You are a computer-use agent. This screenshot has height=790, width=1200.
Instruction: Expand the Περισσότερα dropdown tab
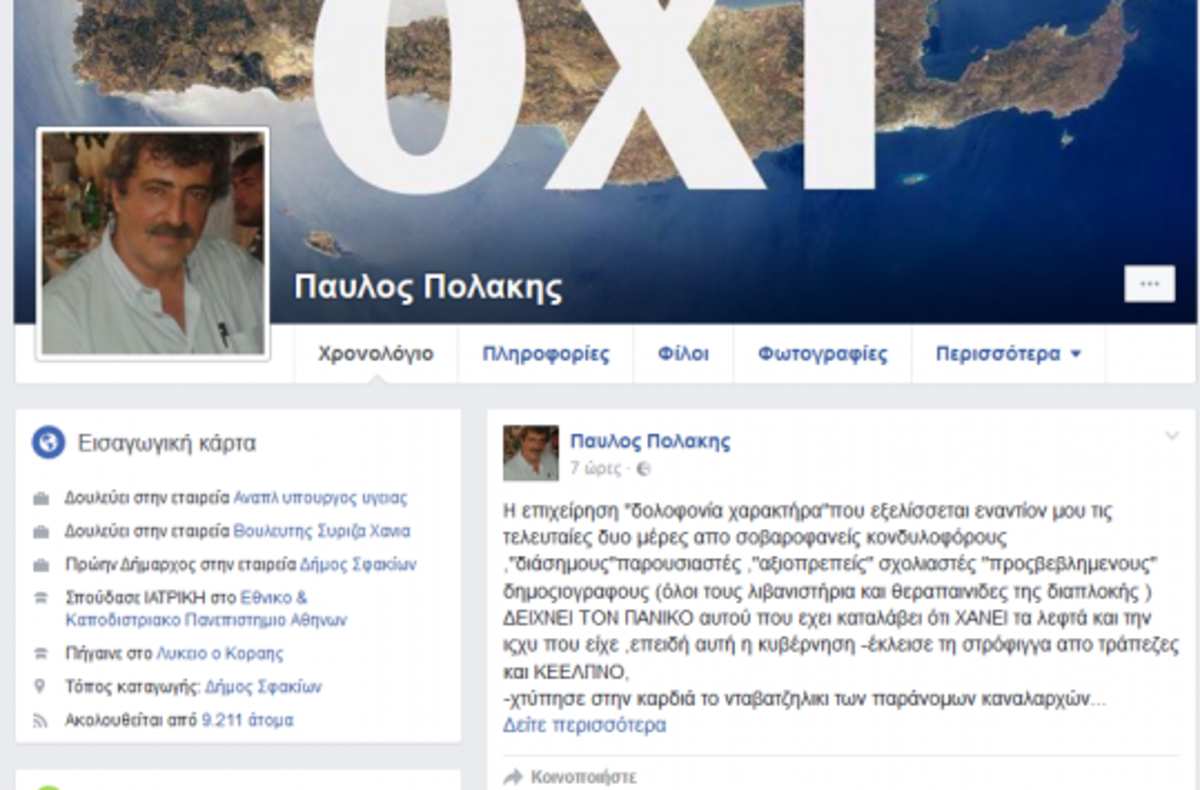pos(1008,354)
